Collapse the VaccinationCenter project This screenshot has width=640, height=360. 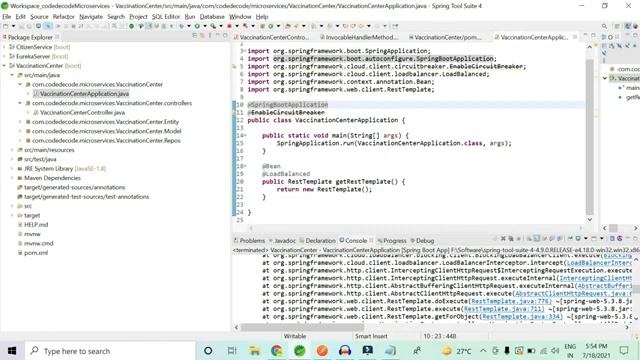(x=4, y=66)
